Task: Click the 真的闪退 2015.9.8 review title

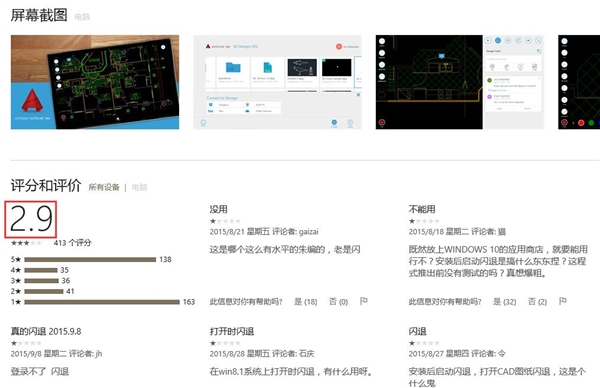Action: click(46, 331)
